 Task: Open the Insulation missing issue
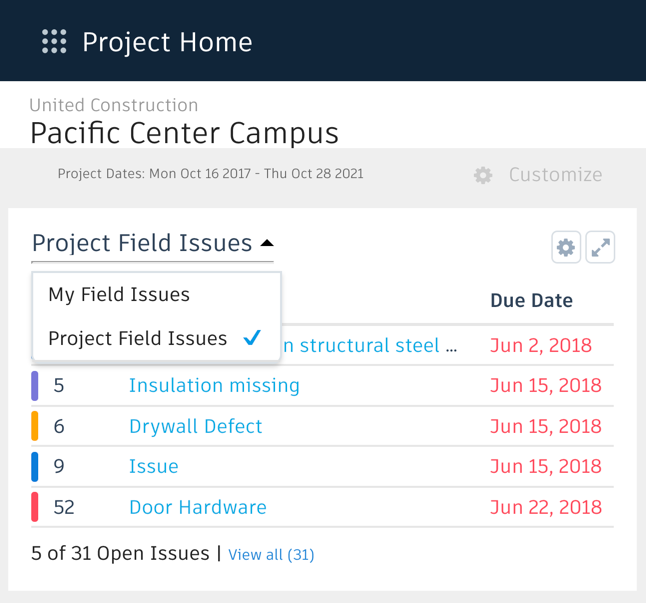[x=214, y=386]
